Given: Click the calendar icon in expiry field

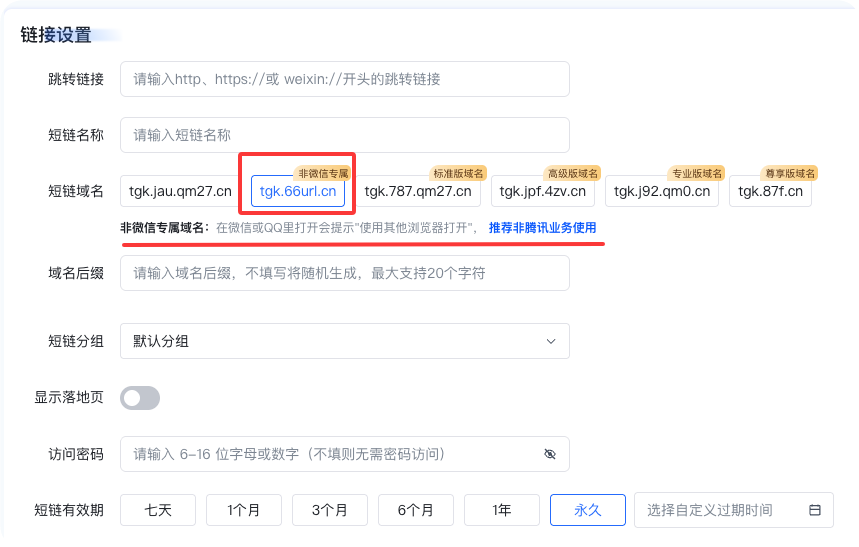Looking at the screenshot, I should click(x=815, y=510).
